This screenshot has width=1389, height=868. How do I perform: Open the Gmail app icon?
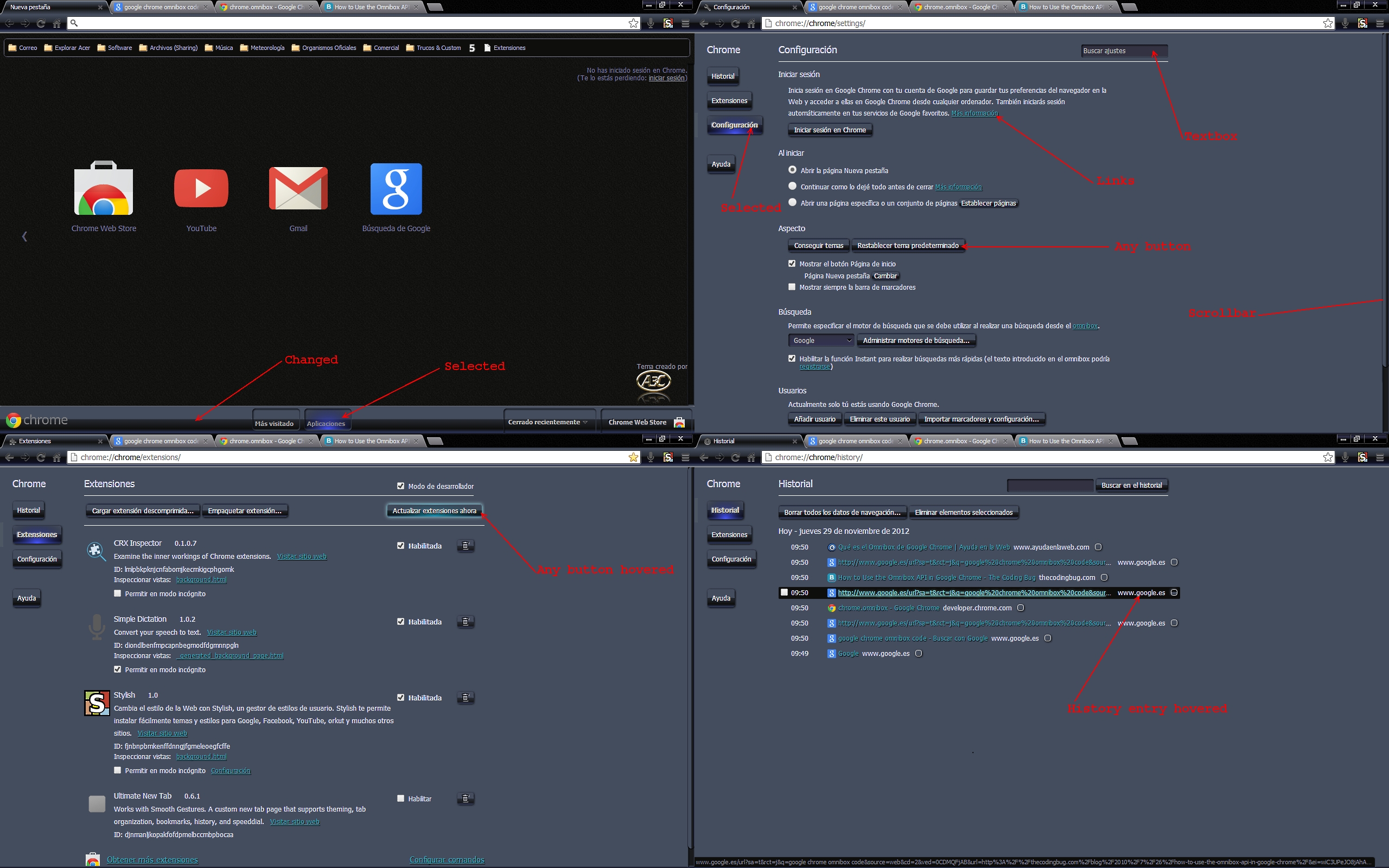click(x=298, y=188)
